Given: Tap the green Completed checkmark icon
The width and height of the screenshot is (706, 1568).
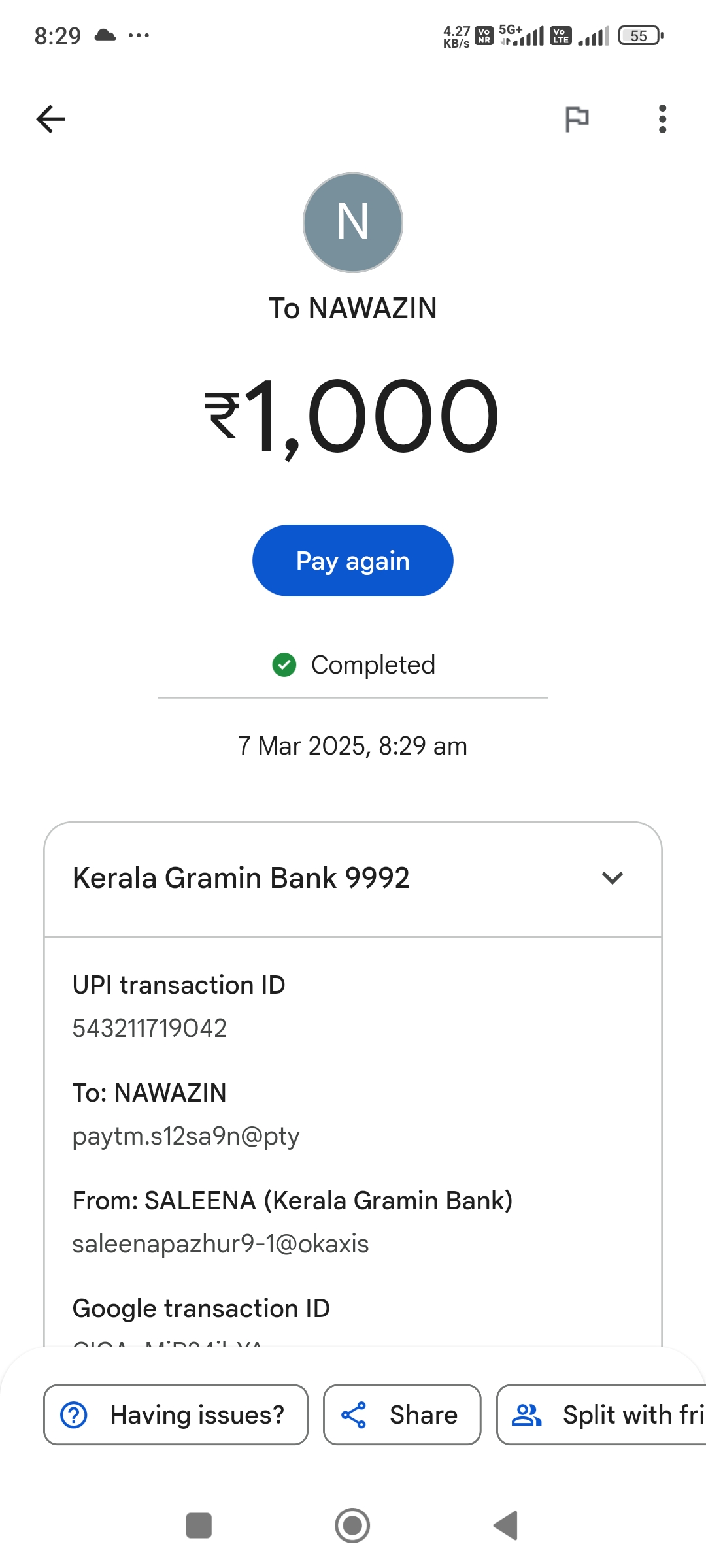Looking at the screenshot, I should (284, 665).
